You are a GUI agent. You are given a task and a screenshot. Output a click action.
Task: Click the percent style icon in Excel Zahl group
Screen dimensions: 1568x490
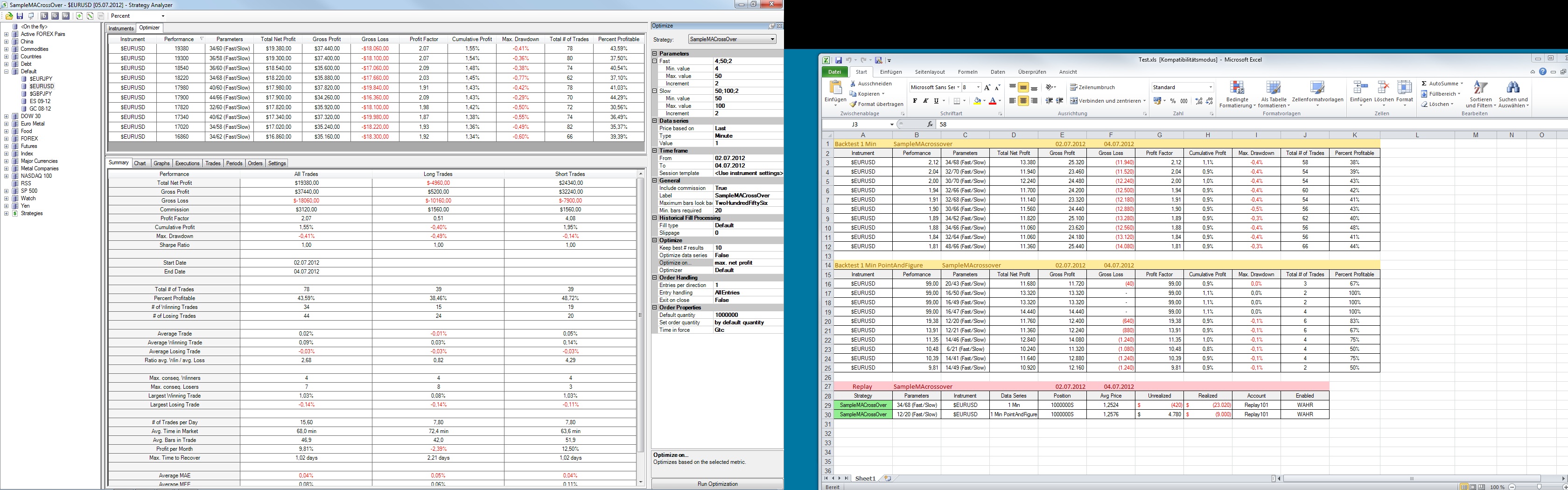1173,101
